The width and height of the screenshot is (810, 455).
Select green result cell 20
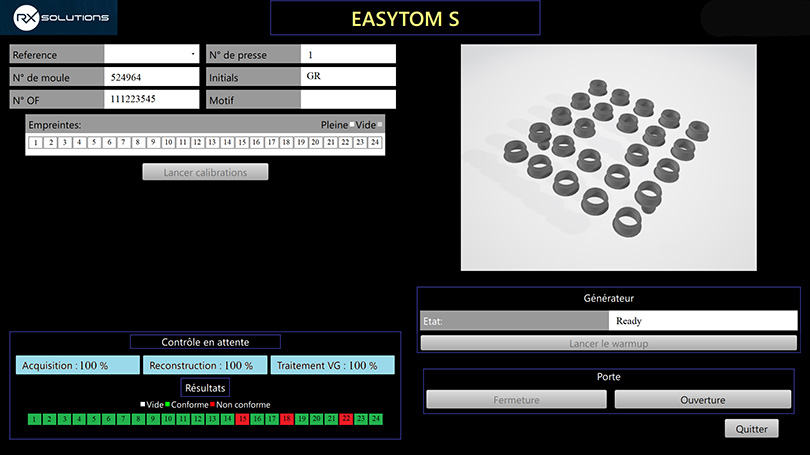317,419
